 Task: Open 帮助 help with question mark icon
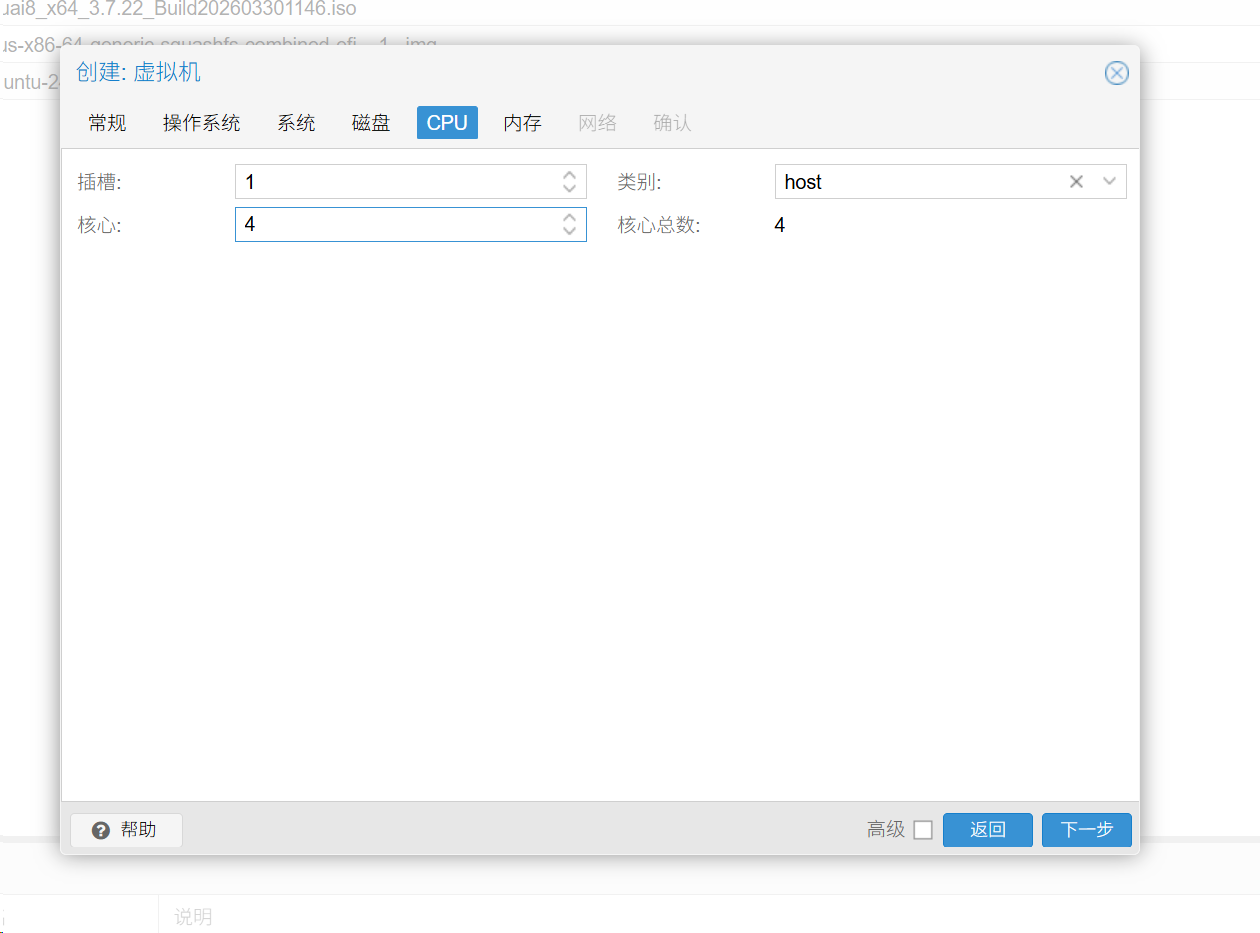[126, 830]
